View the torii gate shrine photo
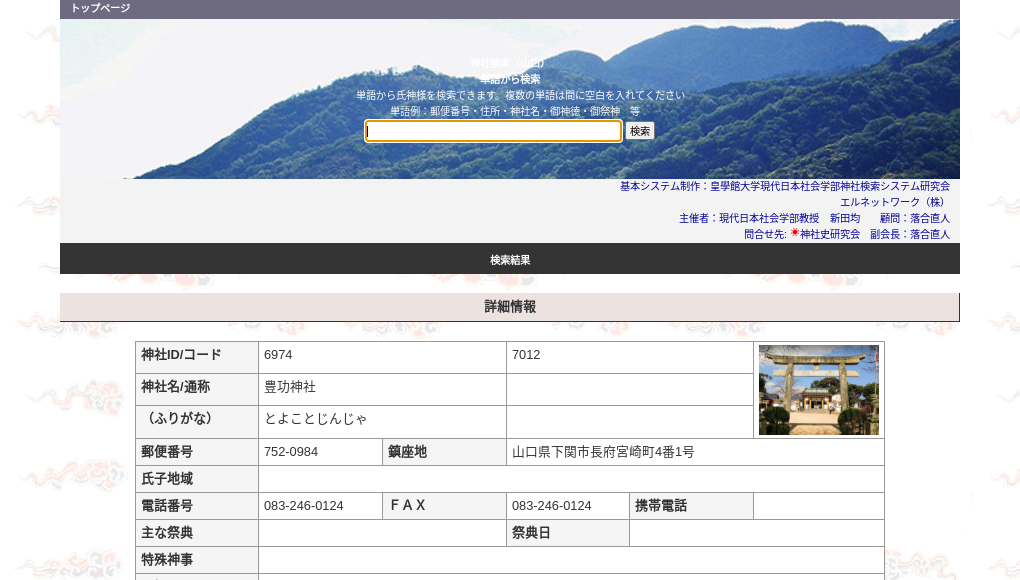 click(818, 389)
